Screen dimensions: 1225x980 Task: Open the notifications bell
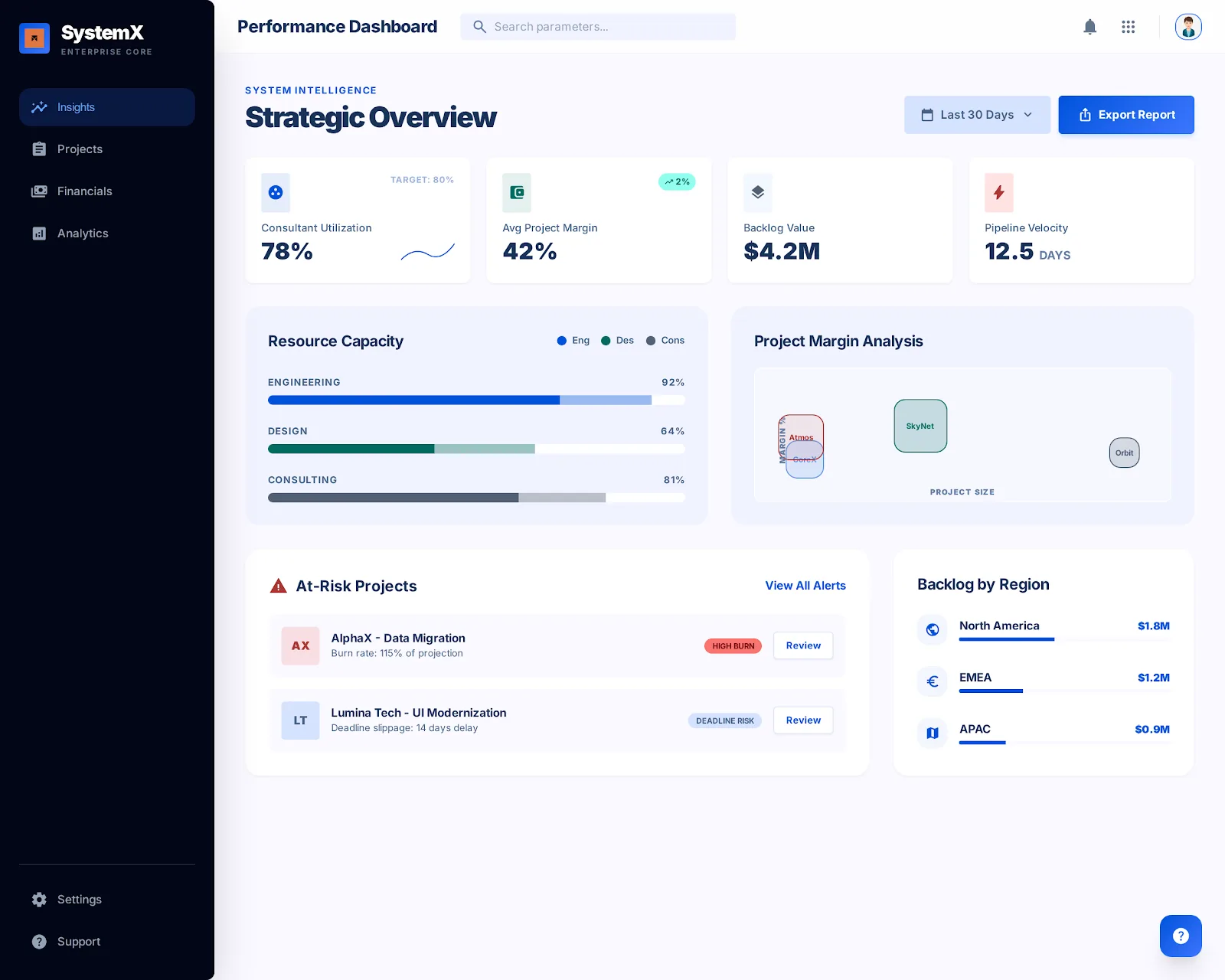pyautogui.click(x=1090, y=27)
